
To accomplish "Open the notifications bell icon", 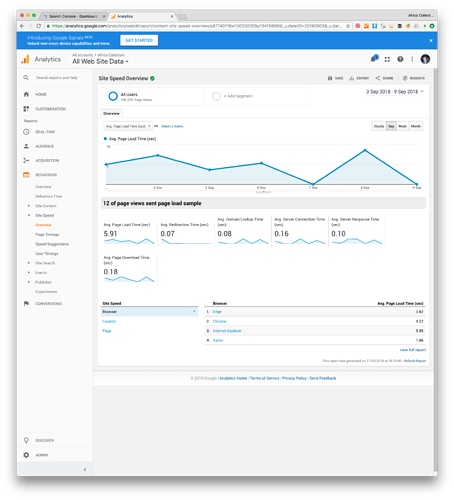I will pos(374,59).
